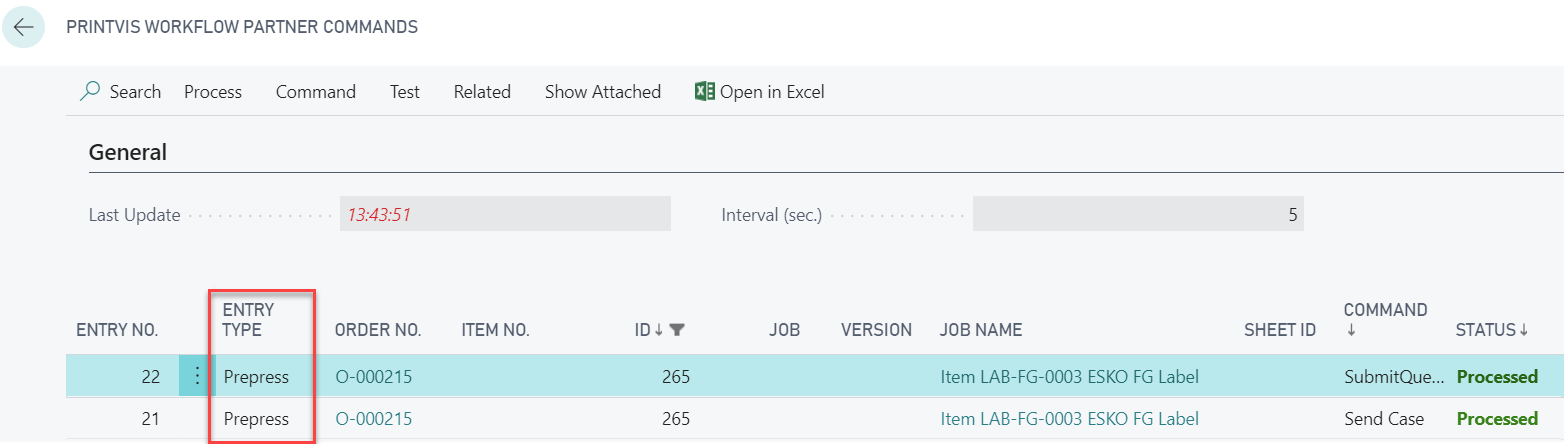The image size is (1564, 444).
Task: Click the Interval (sec.) field
Action: pos(1137,214)
